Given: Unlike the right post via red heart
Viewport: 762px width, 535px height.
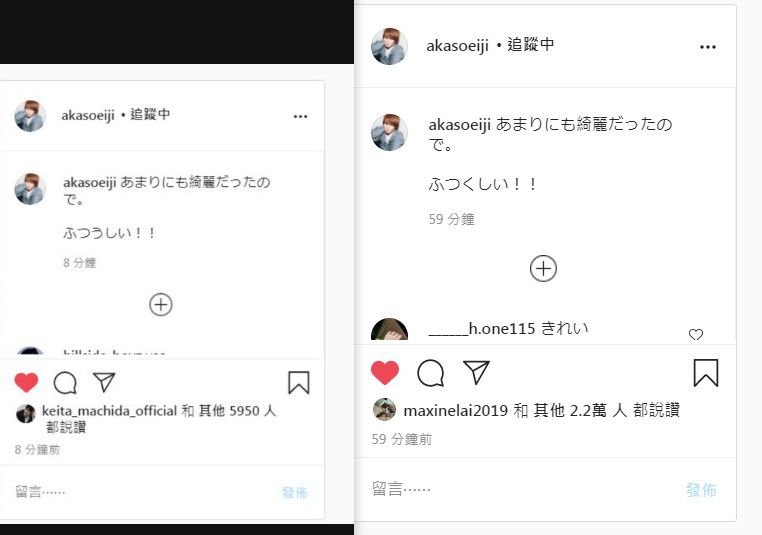Looking at the screenshot, I should pyautogui.click(x=385, y=373).
